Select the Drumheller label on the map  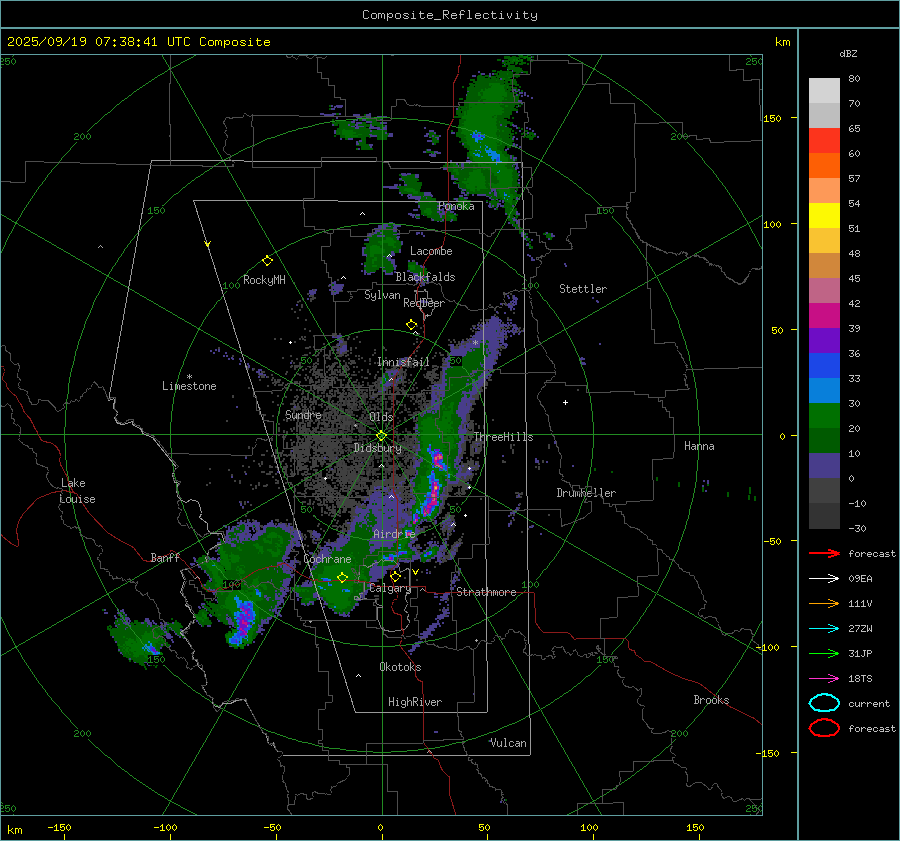(586, 493)
